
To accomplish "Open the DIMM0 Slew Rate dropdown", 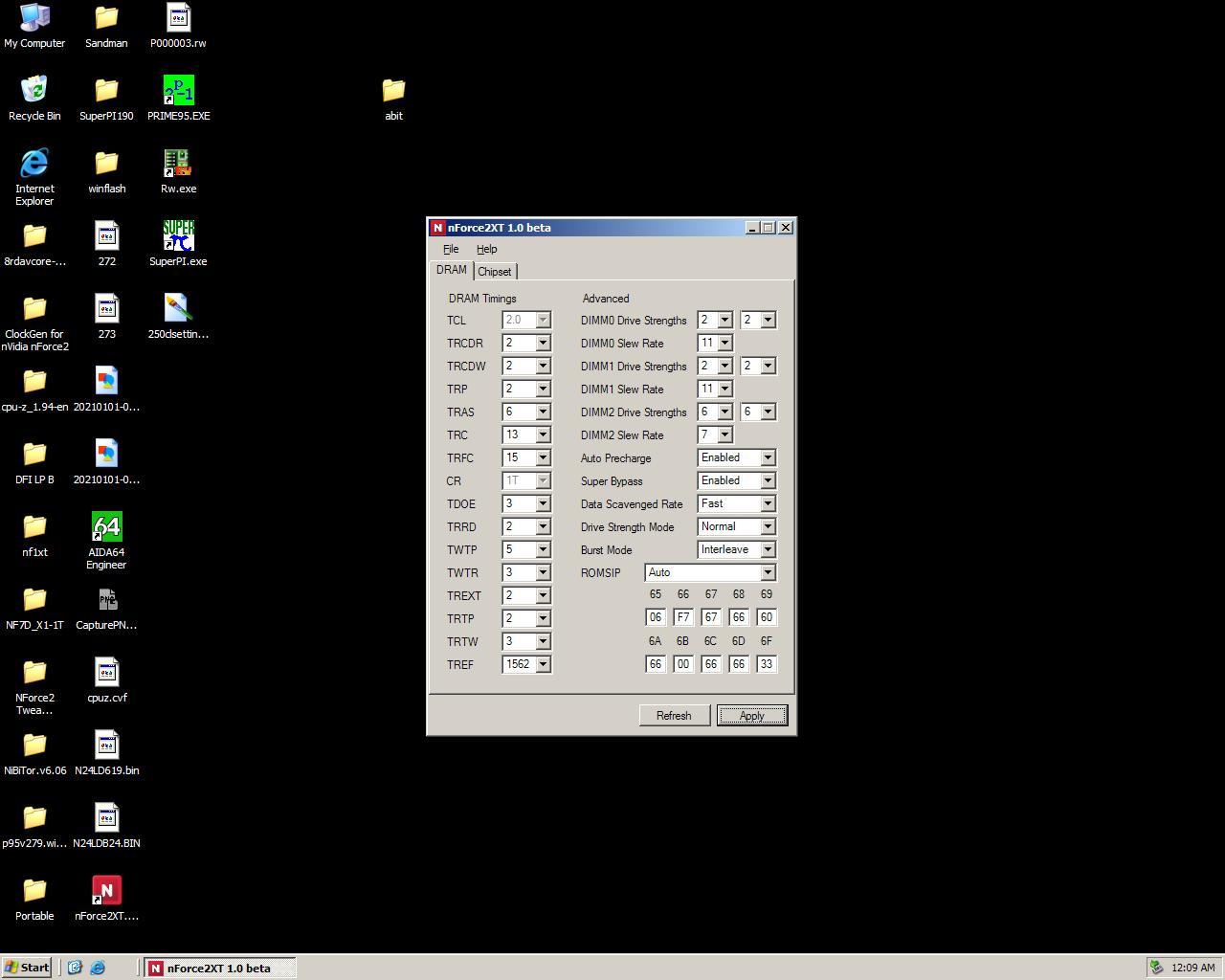I will [x=724, y=343].
